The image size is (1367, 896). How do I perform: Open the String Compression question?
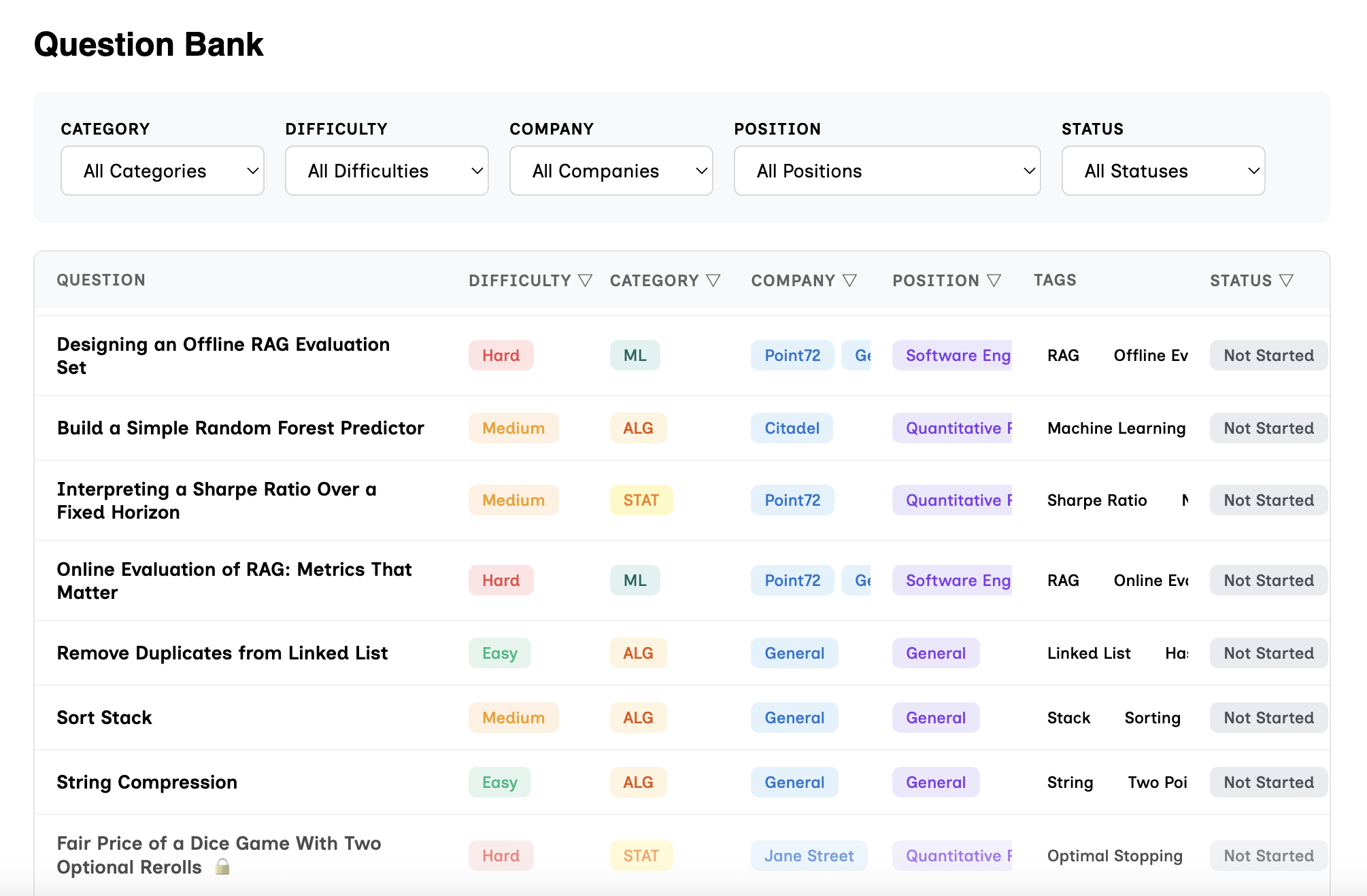coord(147,782)
